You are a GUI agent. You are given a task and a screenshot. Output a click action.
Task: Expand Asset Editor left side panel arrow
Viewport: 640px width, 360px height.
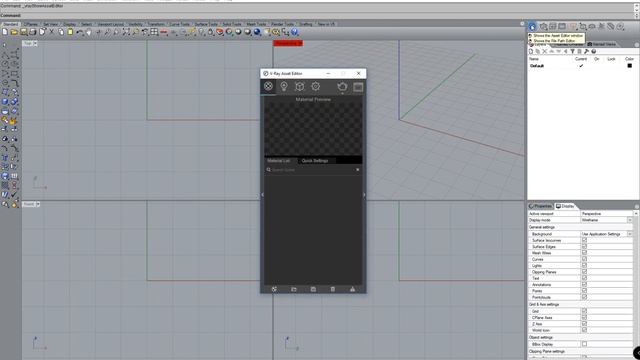coord(262,195)
